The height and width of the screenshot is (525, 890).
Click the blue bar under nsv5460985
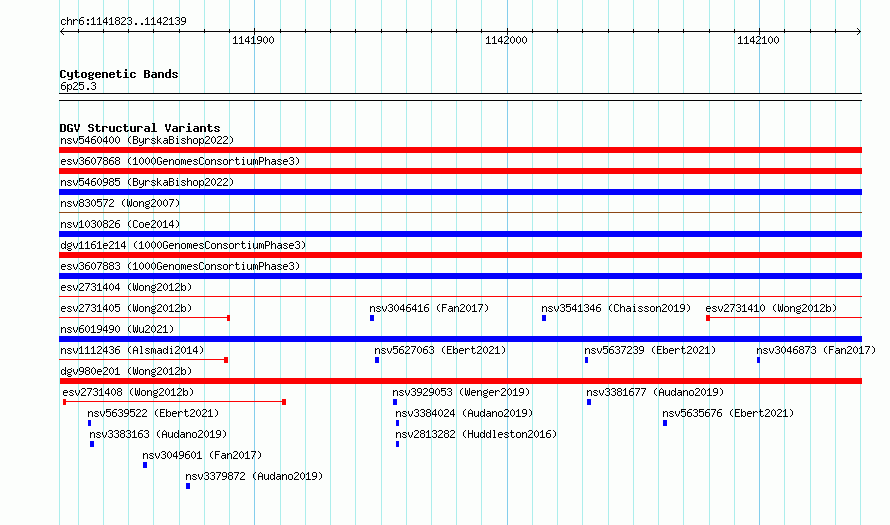click(460, 192)
